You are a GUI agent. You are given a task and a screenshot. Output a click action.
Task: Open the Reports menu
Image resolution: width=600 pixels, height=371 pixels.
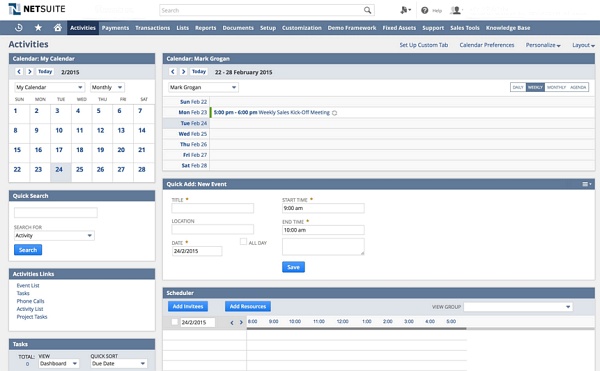click(205, 28)
